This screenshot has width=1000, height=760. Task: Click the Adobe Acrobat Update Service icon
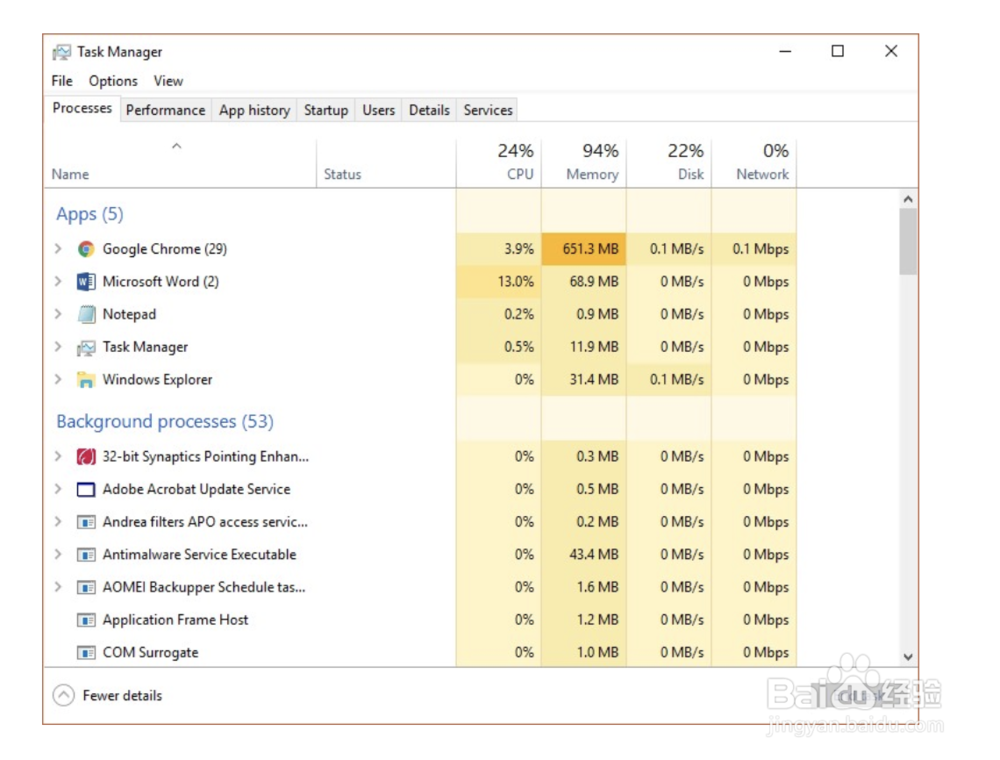pyautogui.click(x=86, y=490)
